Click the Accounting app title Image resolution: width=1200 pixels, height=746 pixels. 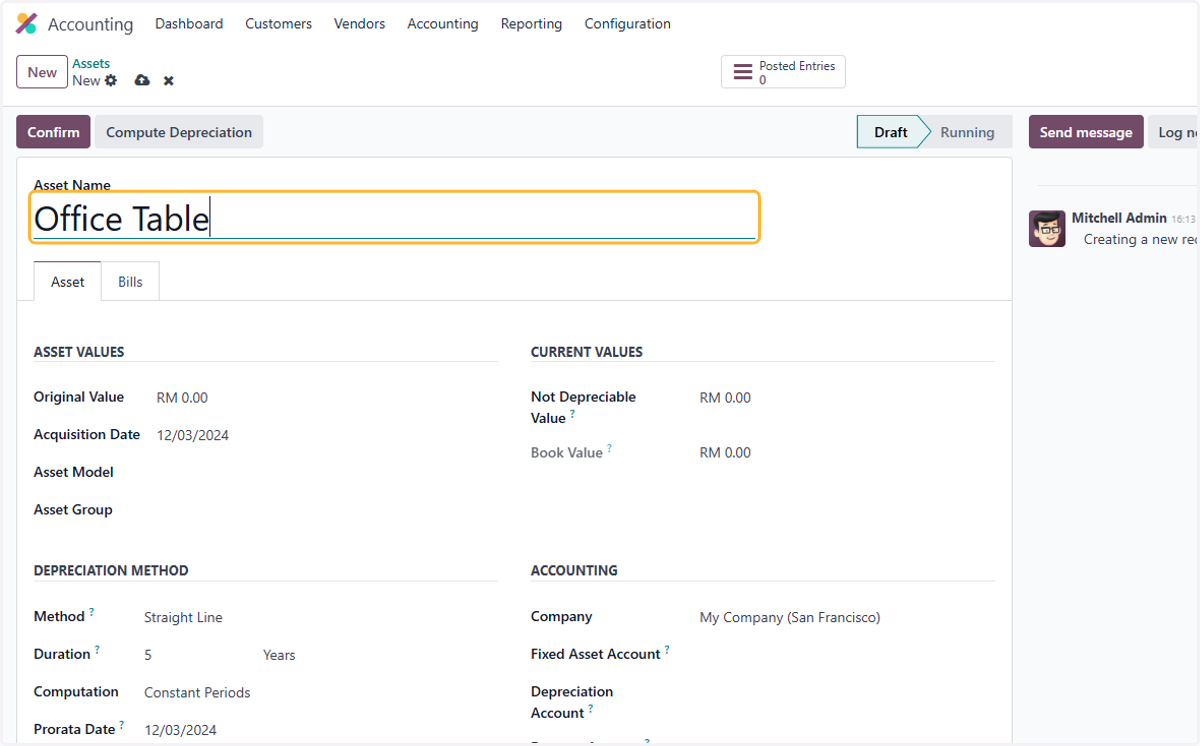click(x=90, y=24)
